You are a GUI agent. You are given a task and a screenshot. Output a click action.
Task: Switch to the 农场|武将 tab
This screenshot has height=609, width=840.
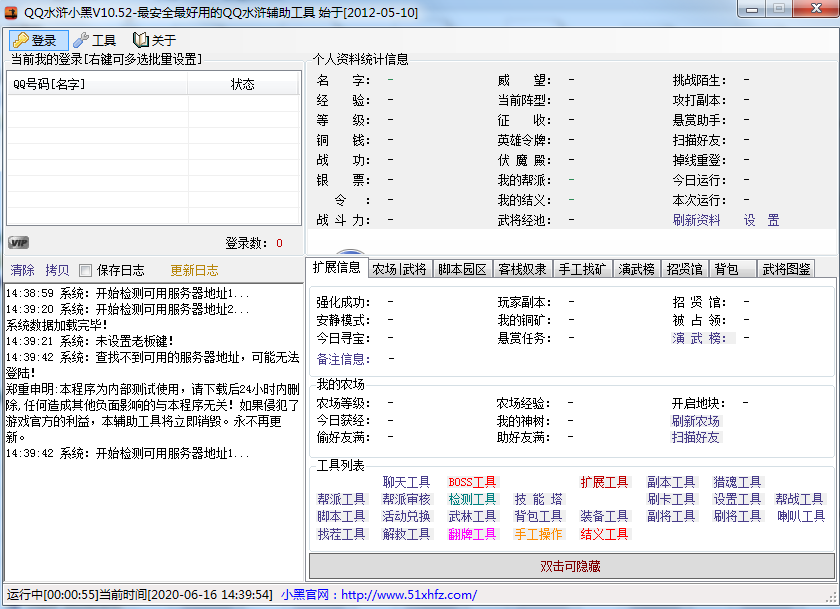pos(399,269)
